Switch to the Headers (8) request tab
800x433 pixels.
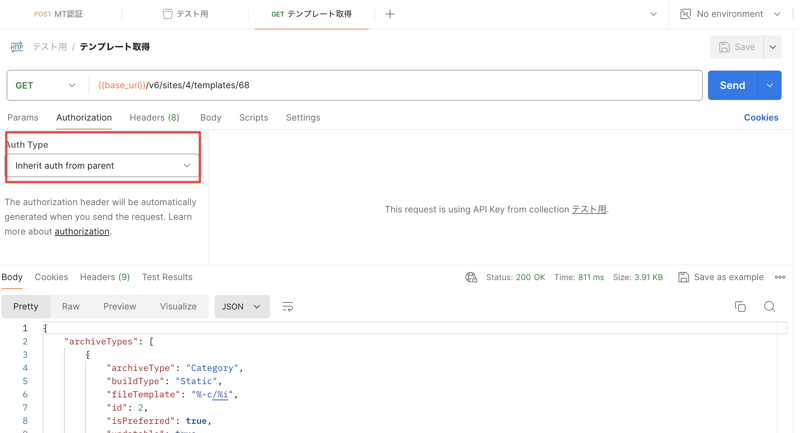tap(154, 117)
